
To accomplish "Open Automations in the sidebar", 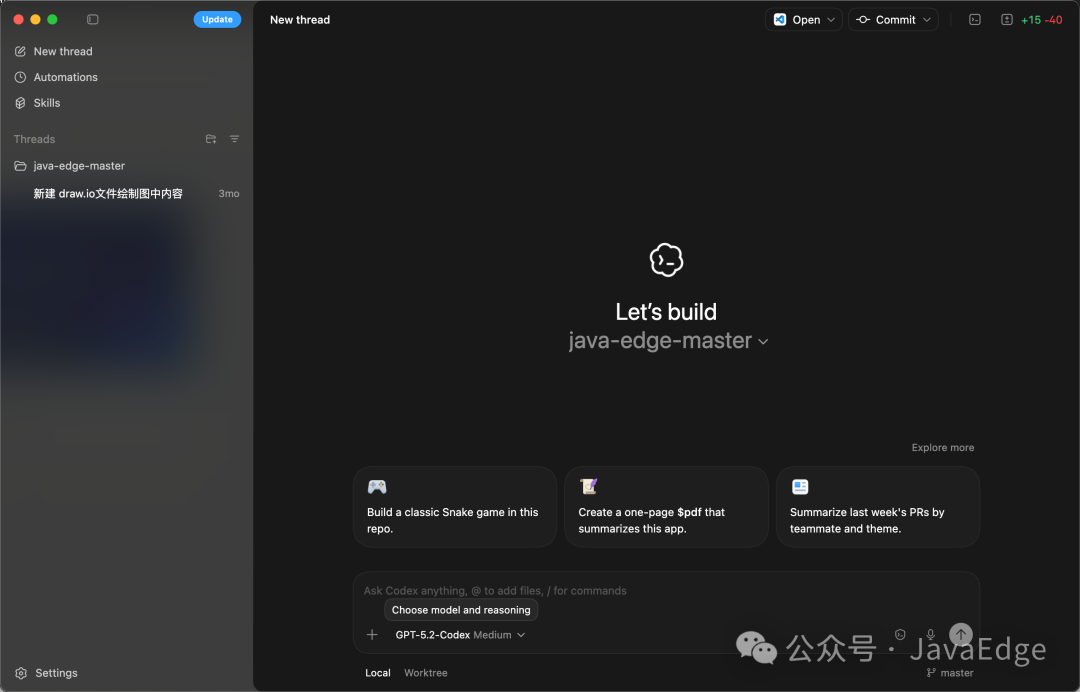I will pyautogui.click(x=65, y=77).
